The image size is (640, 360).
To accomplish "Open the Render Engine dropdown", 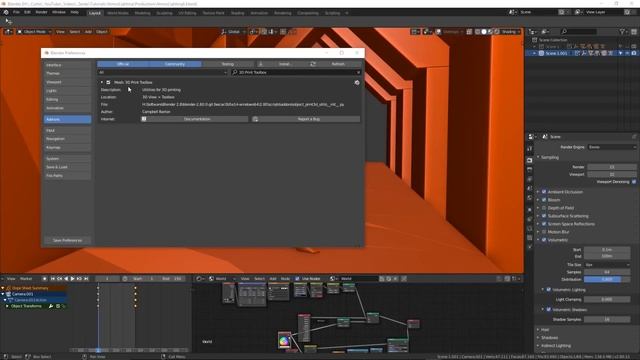I will (x=612, y=147).
